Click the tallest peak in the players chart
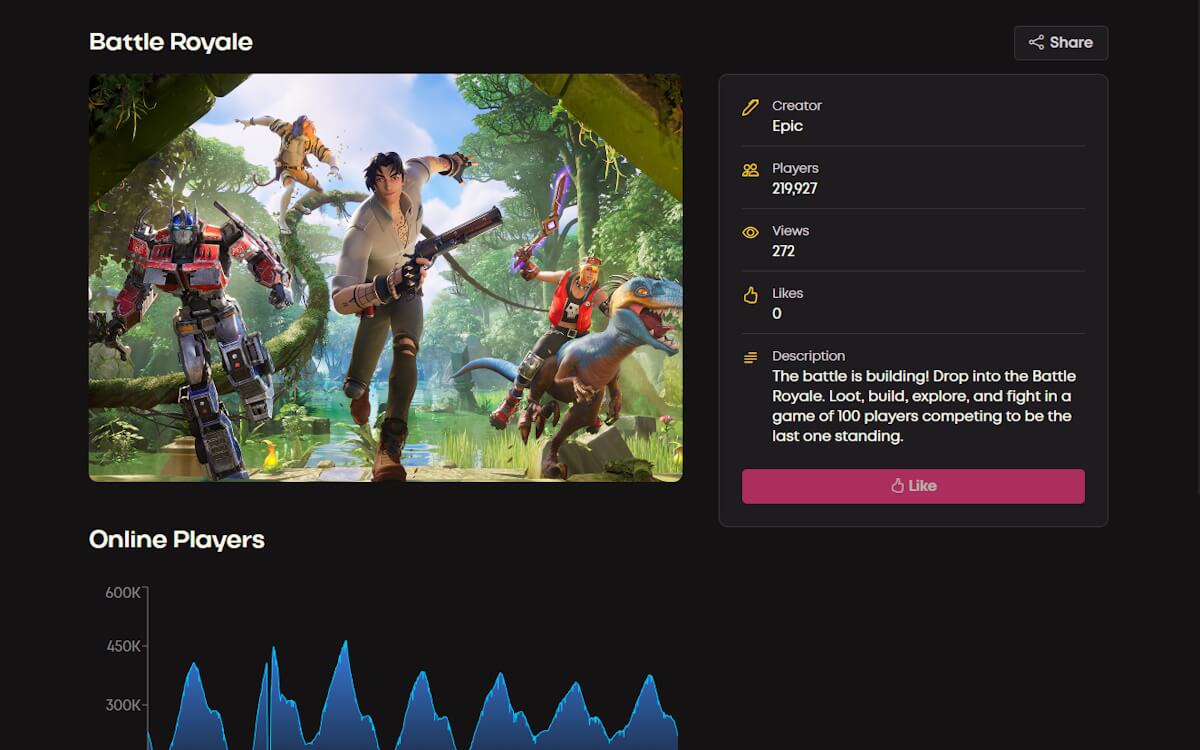 pos(346,643)
